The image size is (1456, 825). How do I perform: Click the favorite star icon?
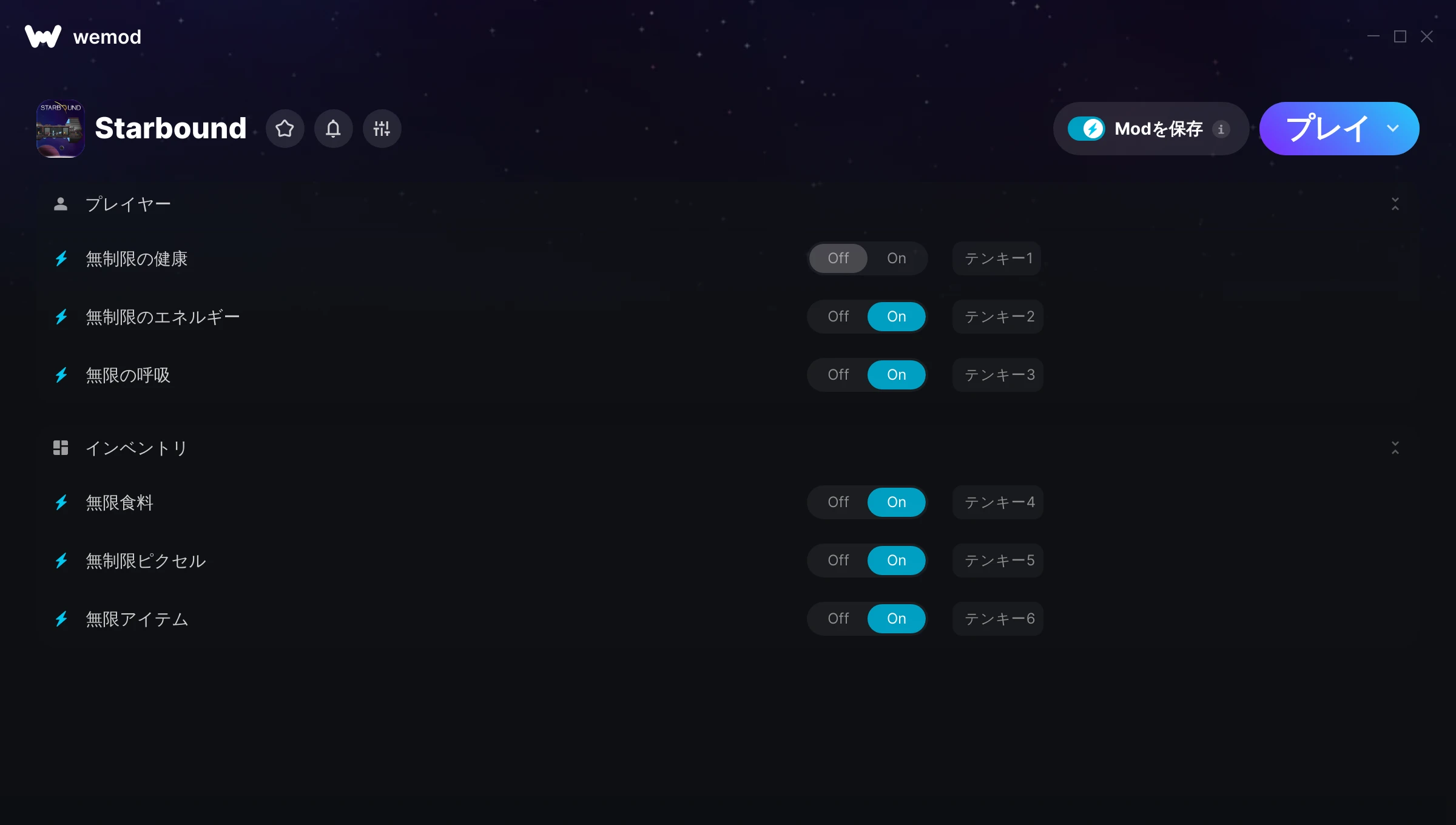[x=285, y=129]
